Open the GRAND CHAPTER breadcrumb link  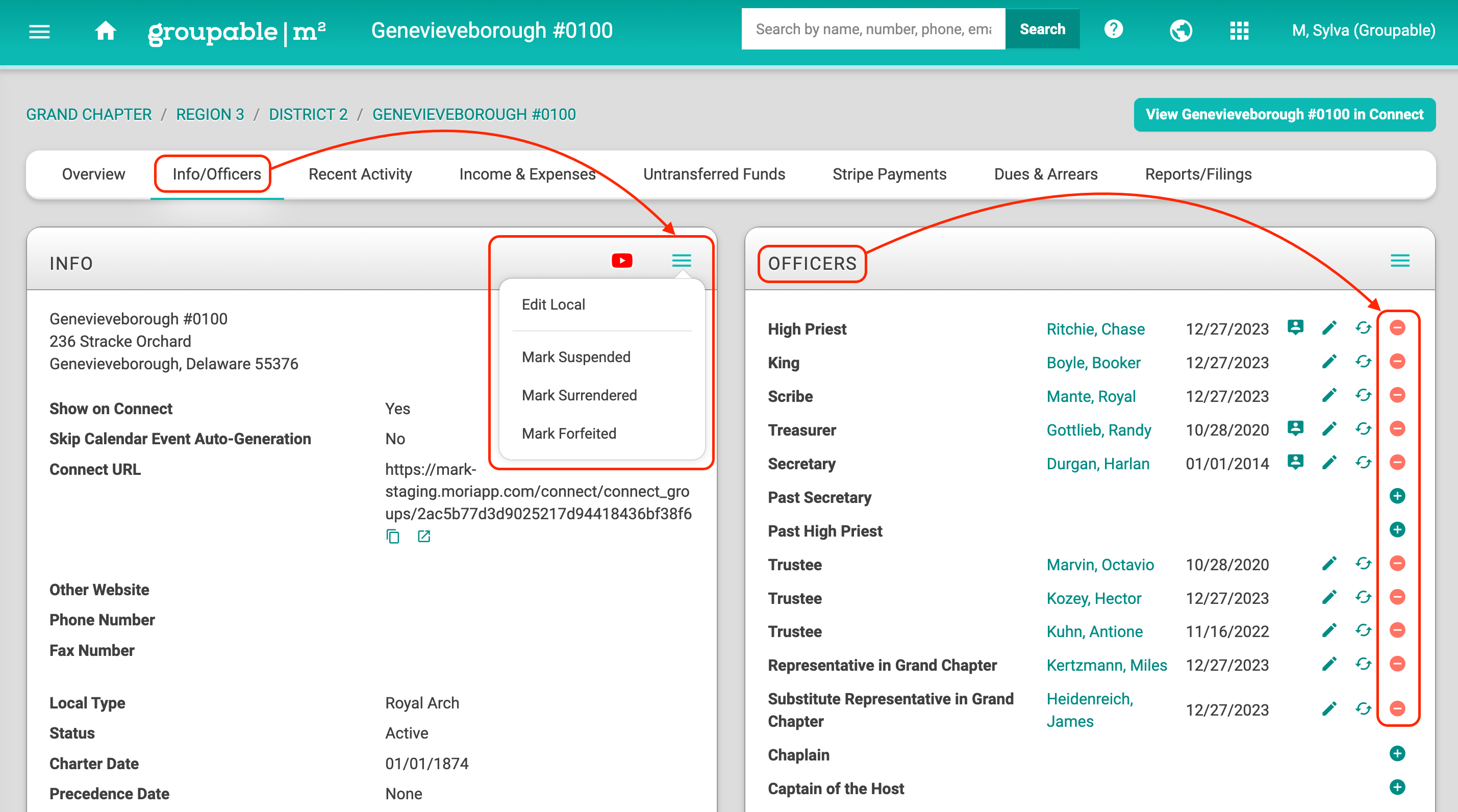[89, 115]
